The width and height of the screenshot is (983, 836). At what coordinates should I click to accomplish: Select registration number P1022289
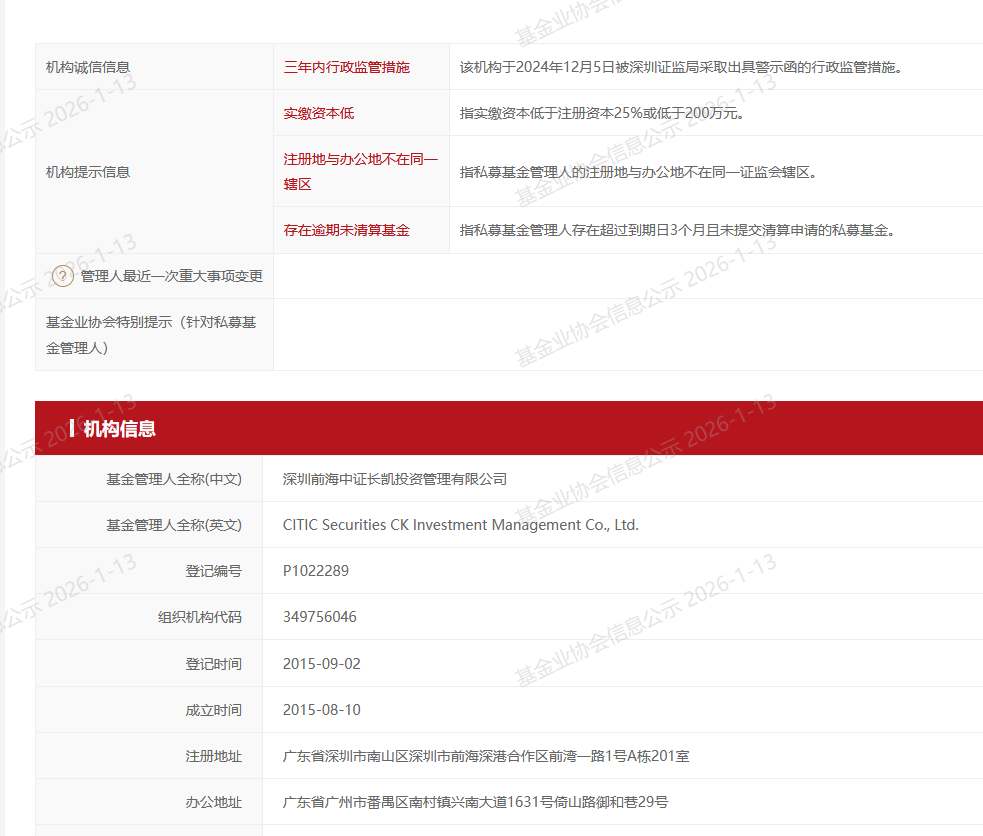click(x=316, y=571)
